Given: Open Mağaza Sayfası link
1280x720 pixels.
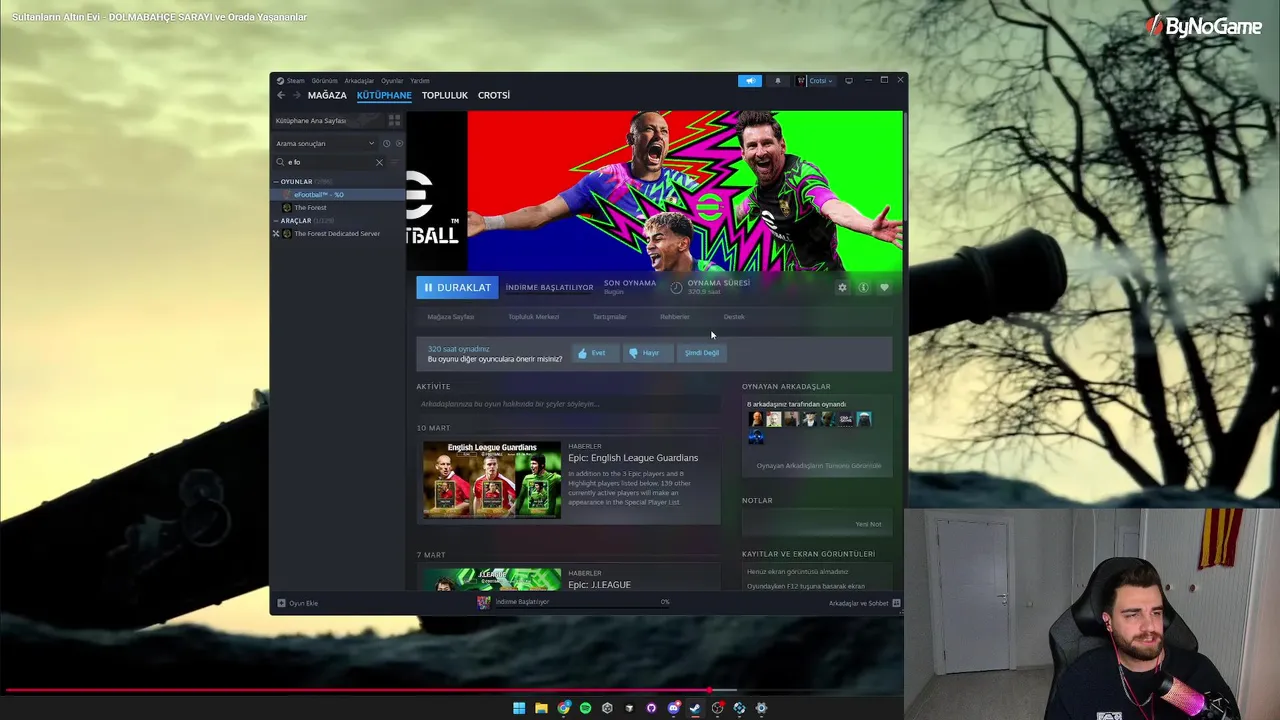Looking at the screenshot, I should 451,317.
